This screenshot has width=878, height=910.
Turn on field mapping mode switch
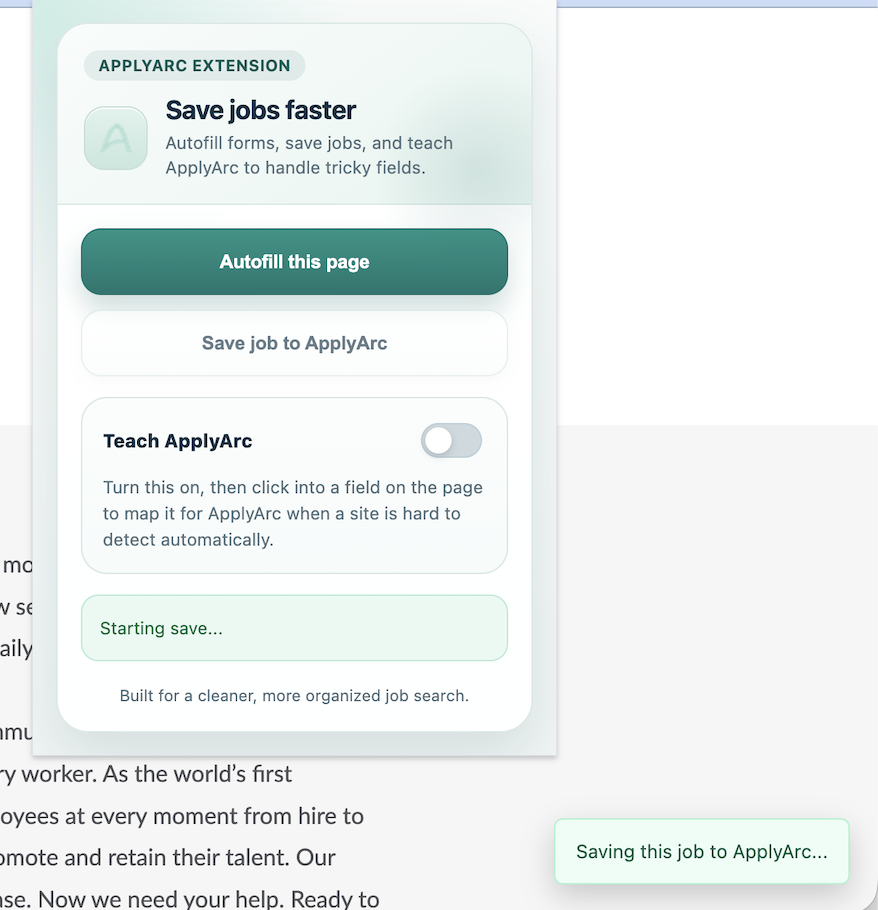coord(451,440)
